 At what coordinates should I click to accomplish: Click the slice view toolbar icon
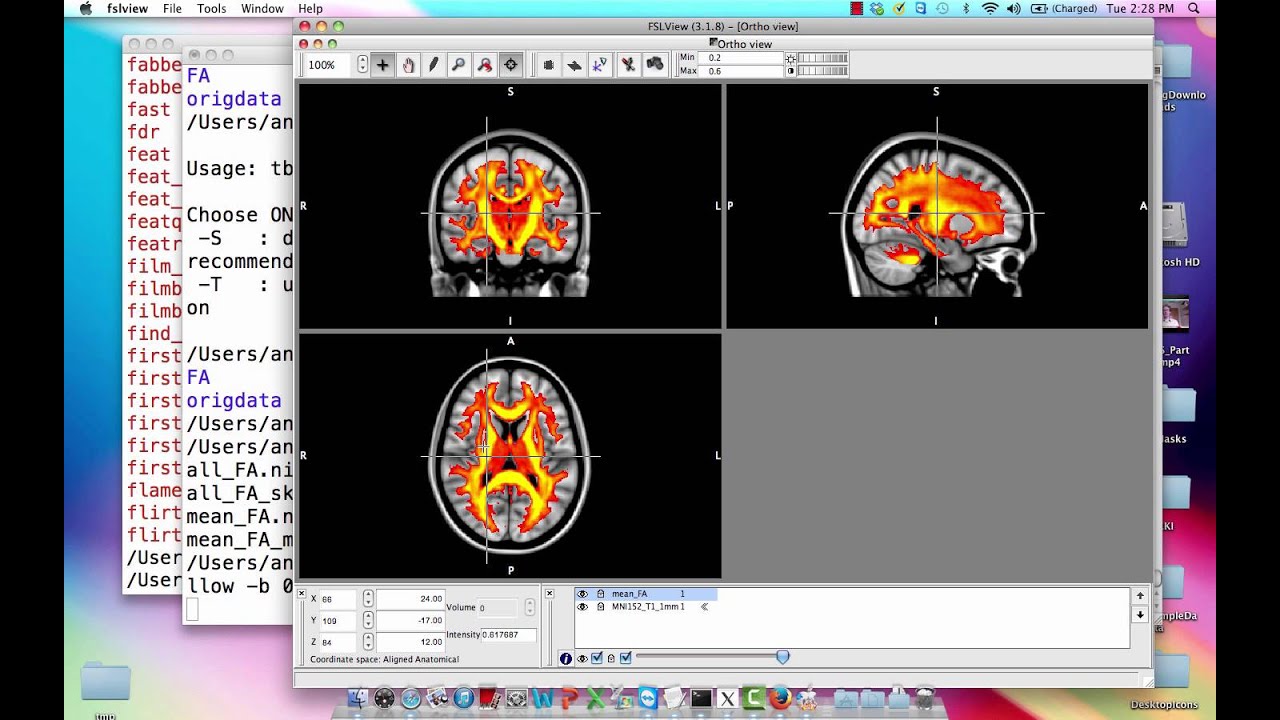coord(574,65)
